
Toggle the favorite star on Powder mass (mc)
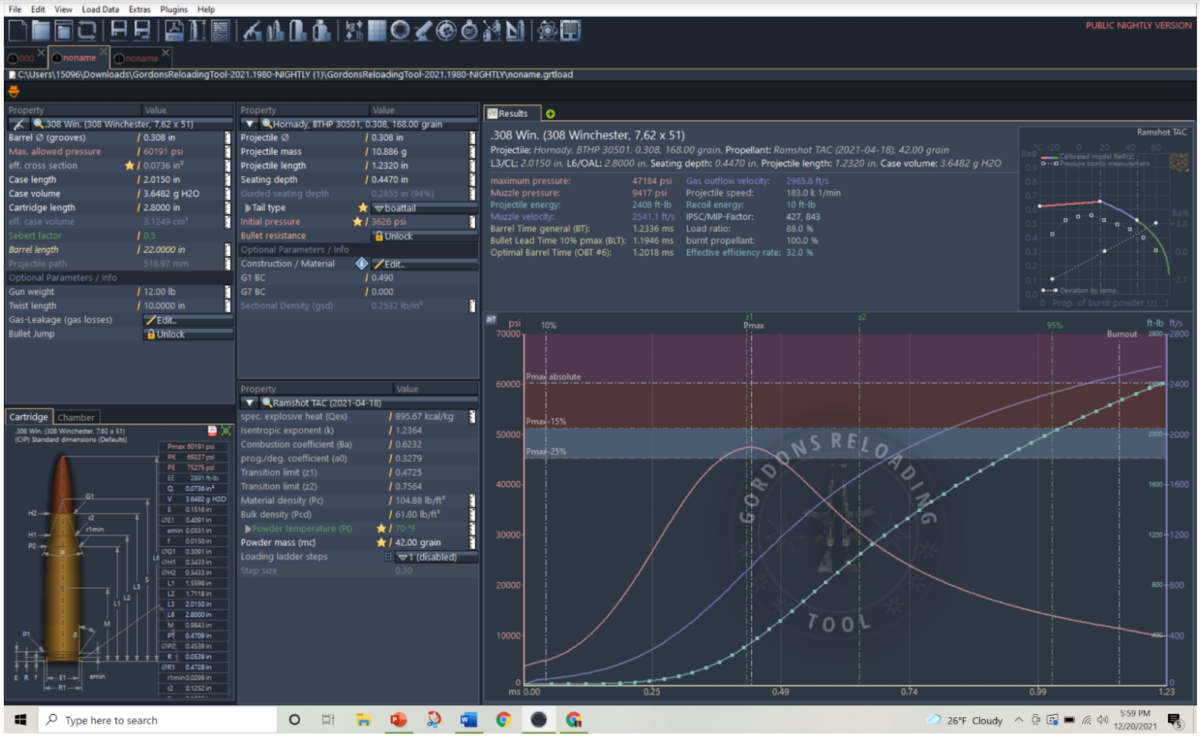click(x=381, y=542)
